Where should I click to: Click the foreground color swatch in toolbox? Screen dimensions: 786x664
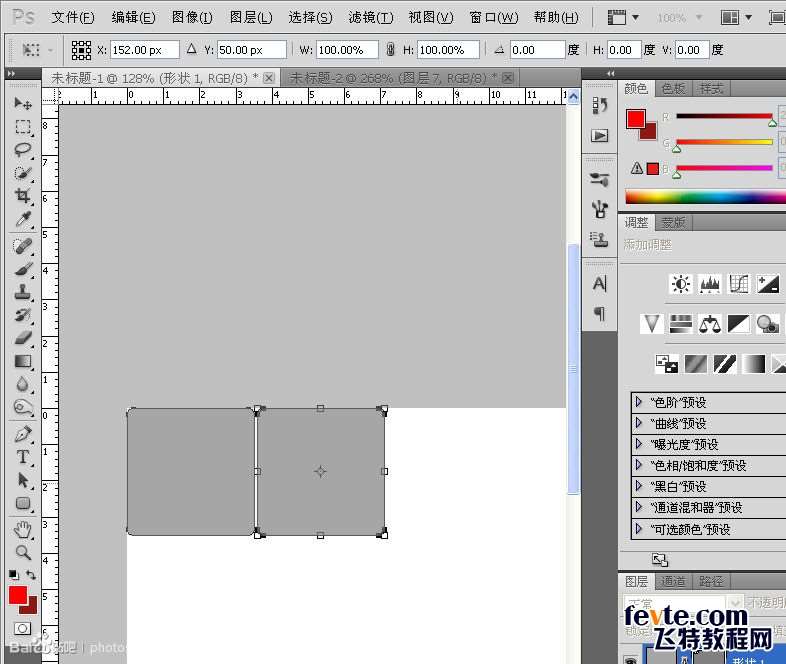pyautogui.click(x=18, y=595)
